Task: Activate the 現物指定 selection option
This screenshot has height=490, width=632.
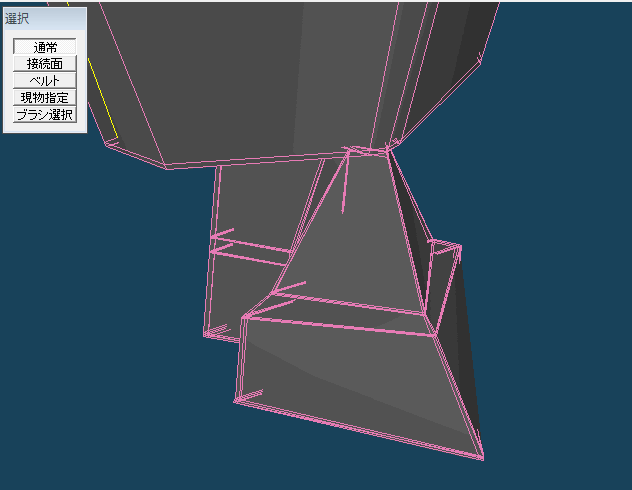Action: tap(45, 98)
